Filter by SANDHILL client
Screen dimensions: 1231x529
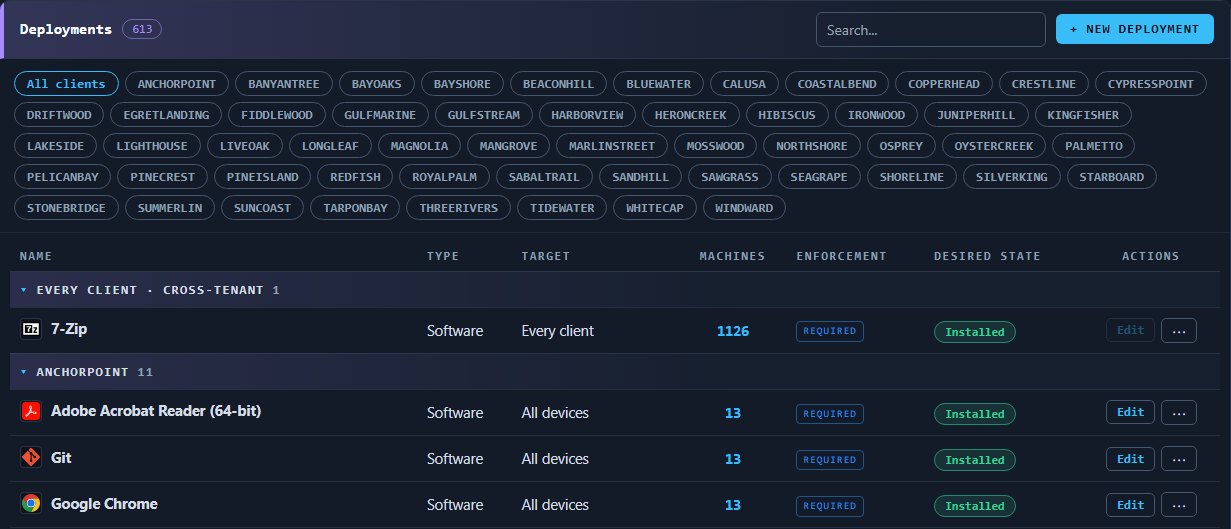click(x=640, y=177)
